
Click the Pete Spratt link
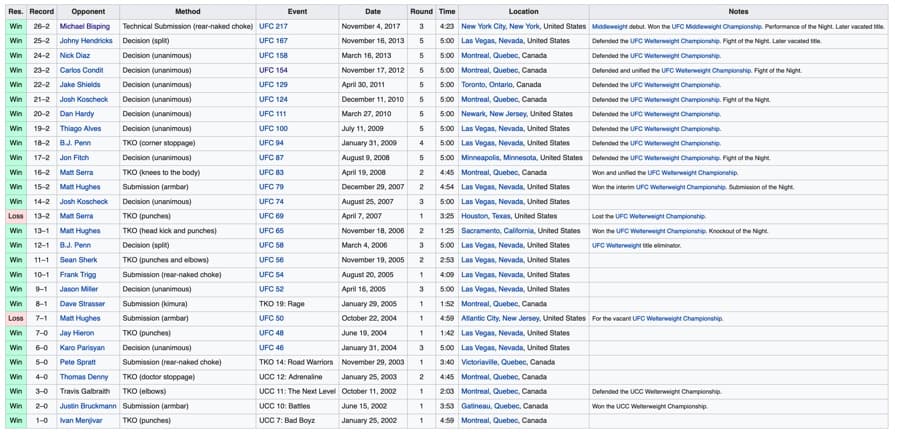click(x=77, y=363)
